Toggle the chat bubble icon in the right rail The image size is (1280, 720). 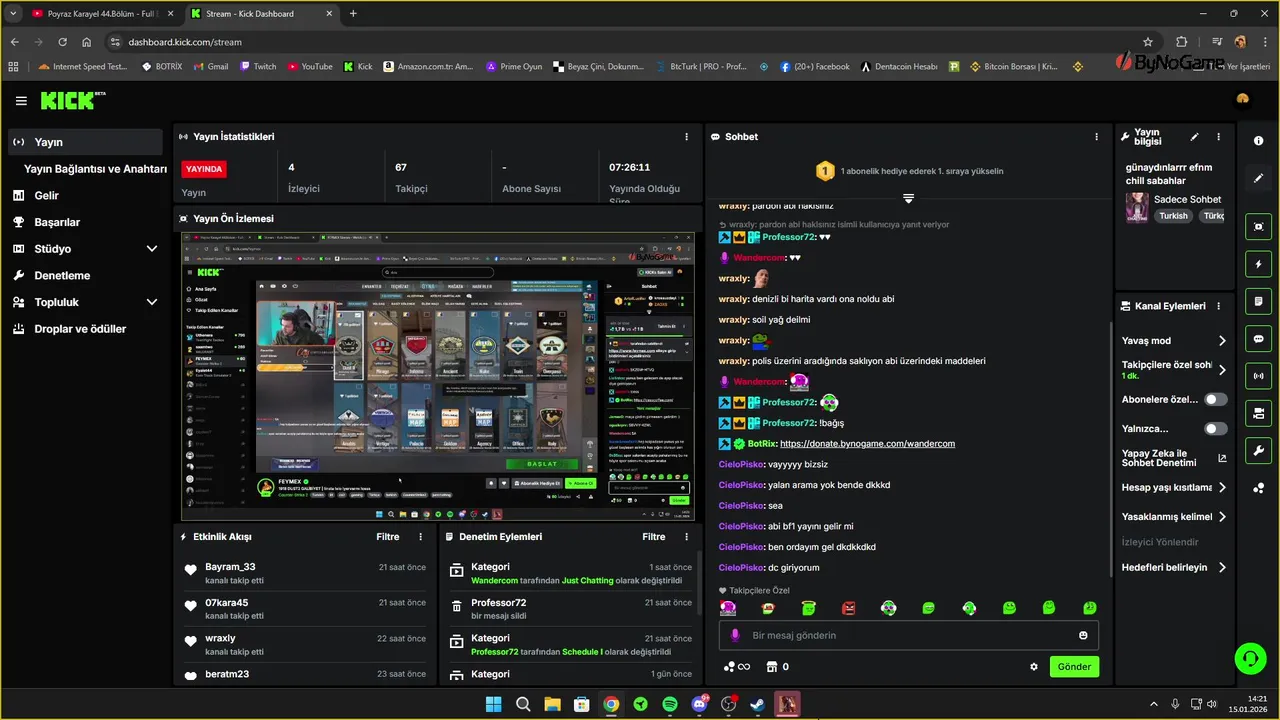coord(1258,339)
